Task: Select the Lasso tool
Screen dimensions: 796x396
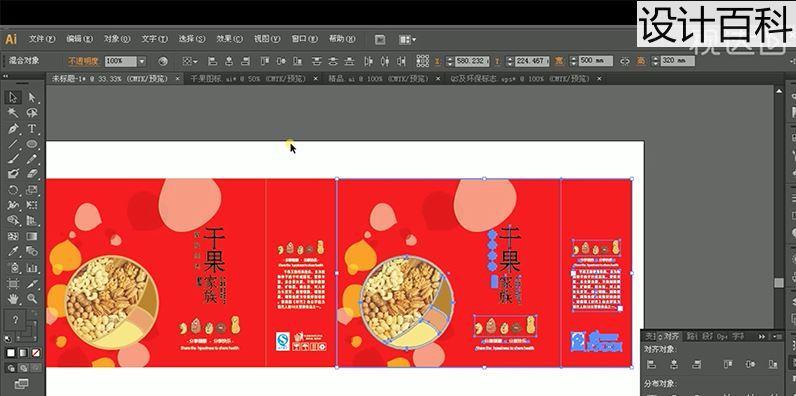Action: (32, 113)
